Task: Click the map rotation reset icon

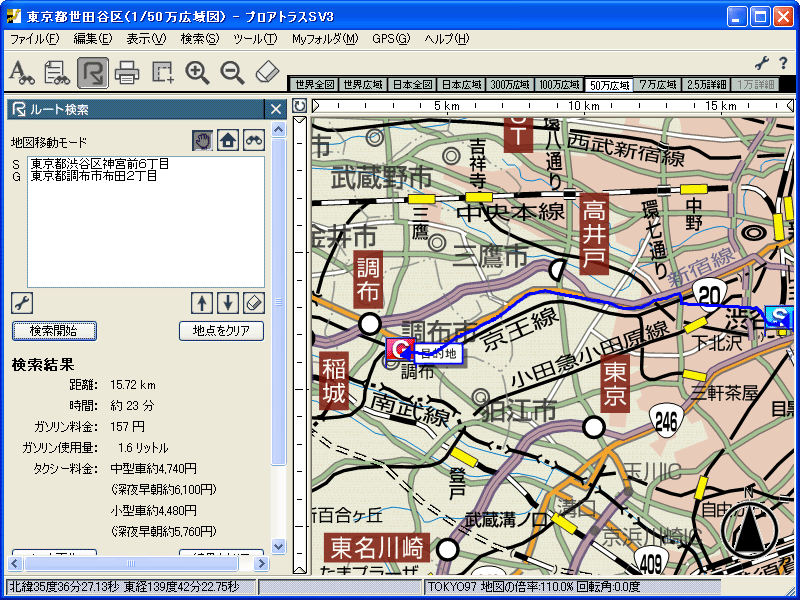Action: pos(299,106)
